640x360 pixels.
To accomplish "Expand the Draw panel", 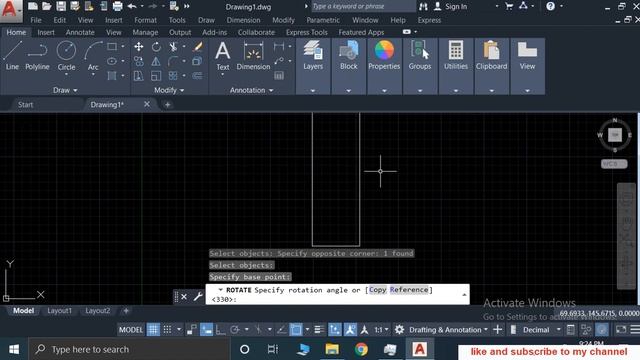I will 65,90.
